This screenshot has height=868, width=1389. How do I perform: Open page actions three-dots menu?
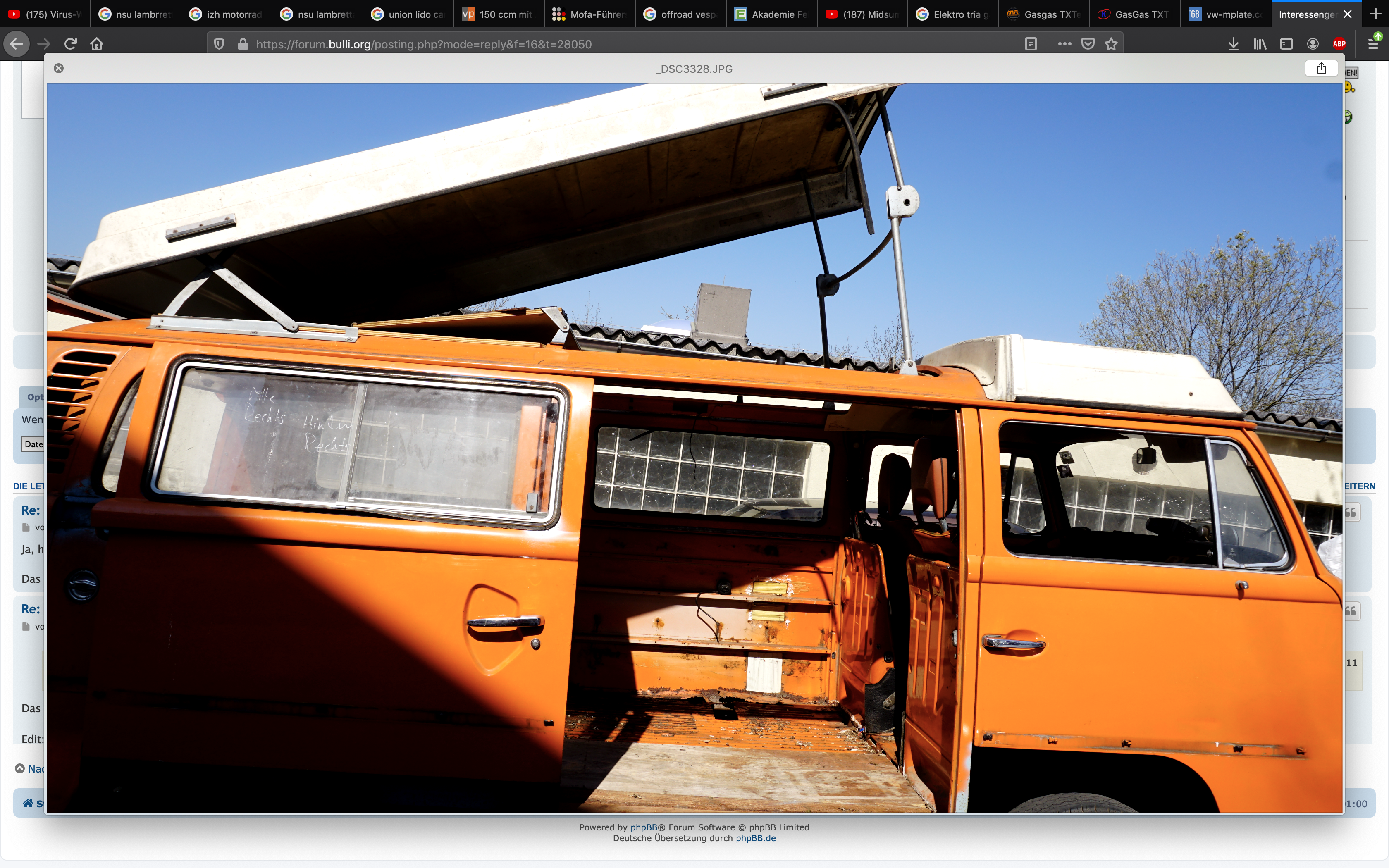1064,44
